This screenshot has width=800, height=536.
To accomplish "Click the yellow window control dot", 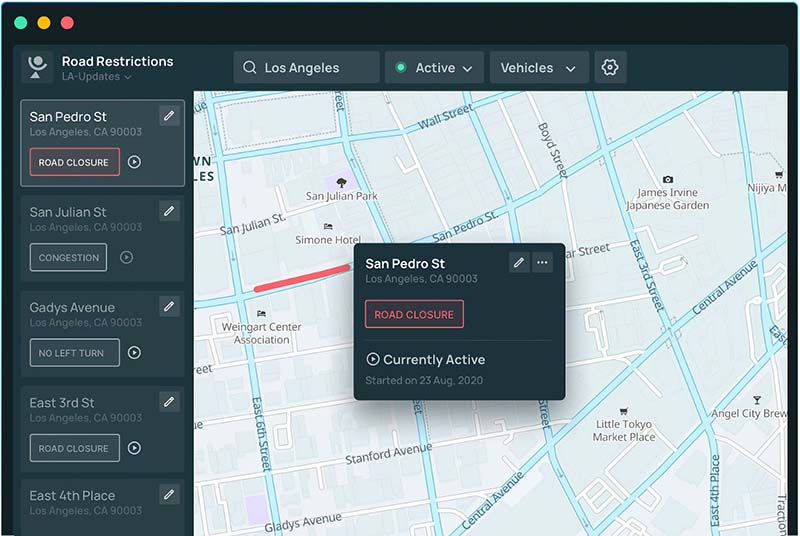I will (44, 22).
